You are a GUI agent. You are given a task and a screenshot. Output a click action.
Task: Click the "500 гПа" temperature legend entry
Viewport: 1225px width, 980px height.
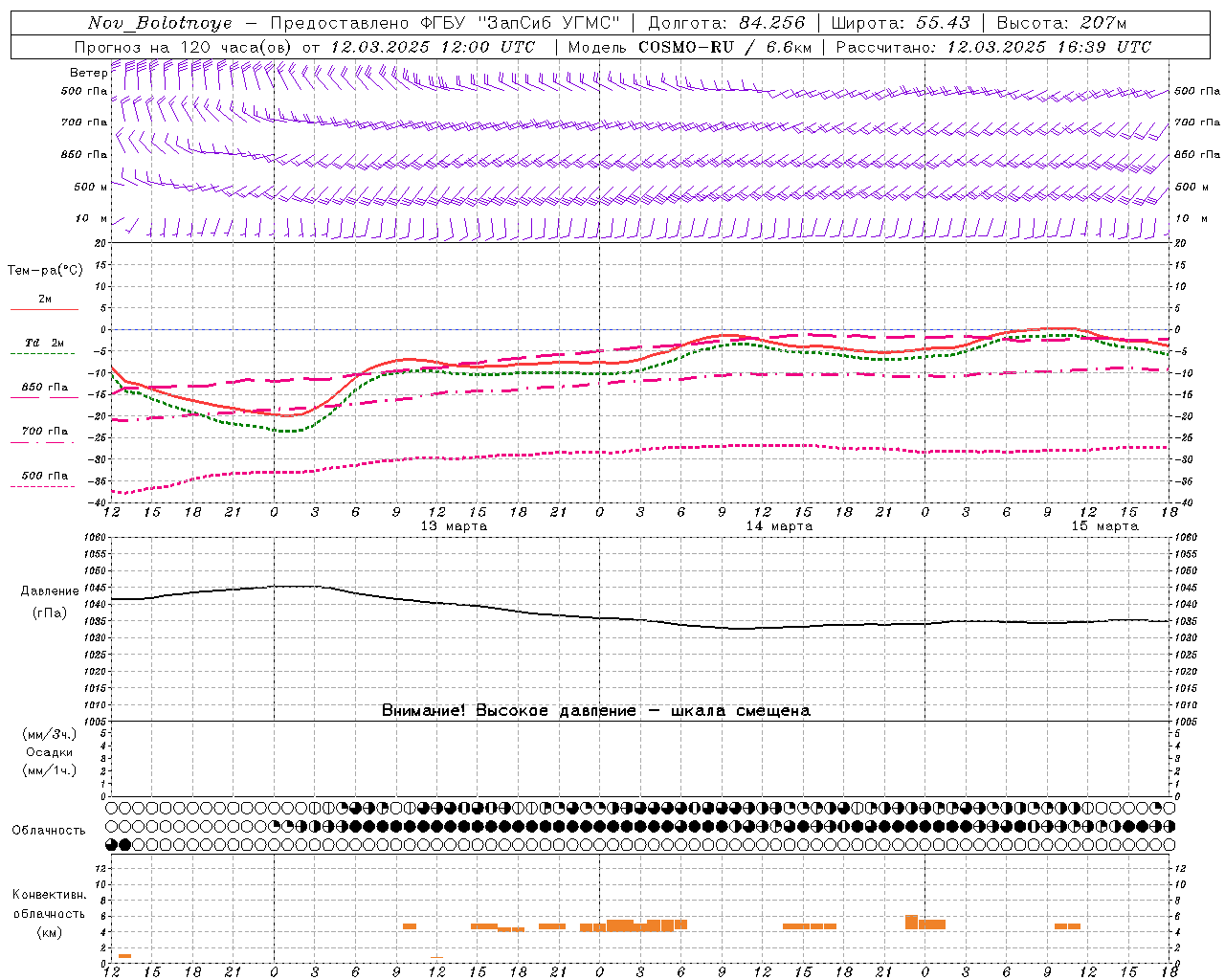tap(45, 475)
